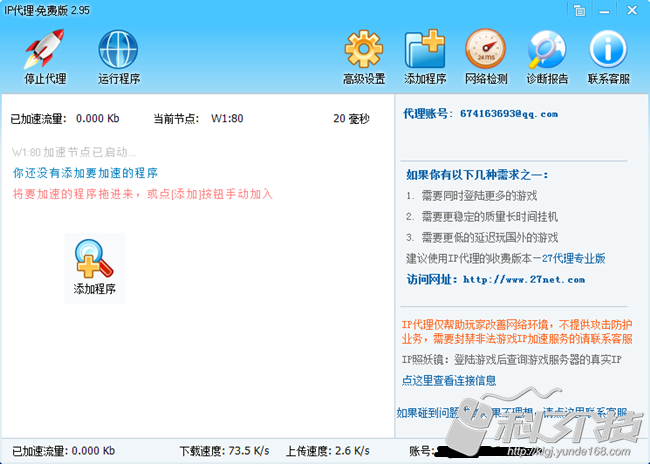The height and width of the screenshot is (464, 650).
Task: Click top 已加速流量 0.000 Kb value
Action: tap(97, 119)
